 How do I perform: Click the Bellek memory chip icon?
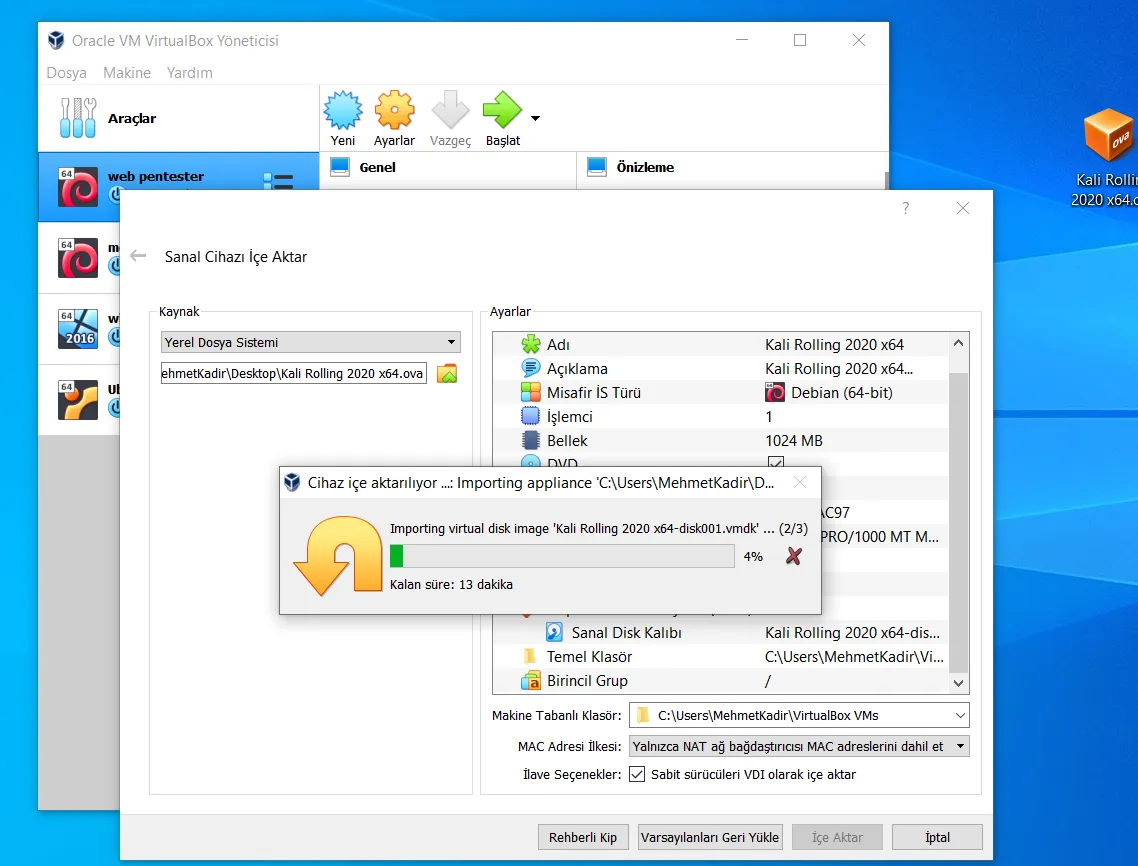531,440
